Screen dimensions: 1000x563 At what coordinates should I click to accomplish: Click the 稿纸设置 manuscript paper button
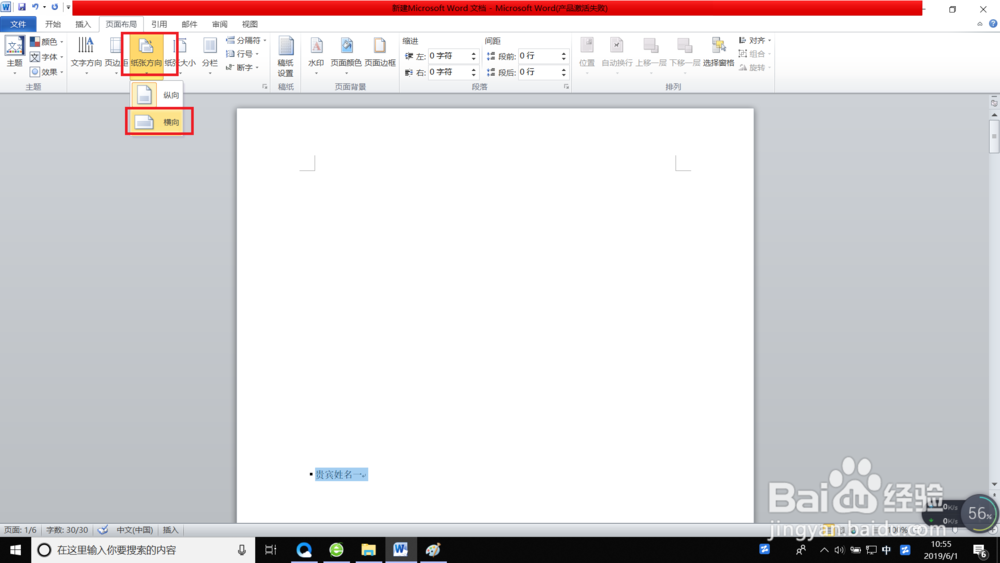pos(285,57)
